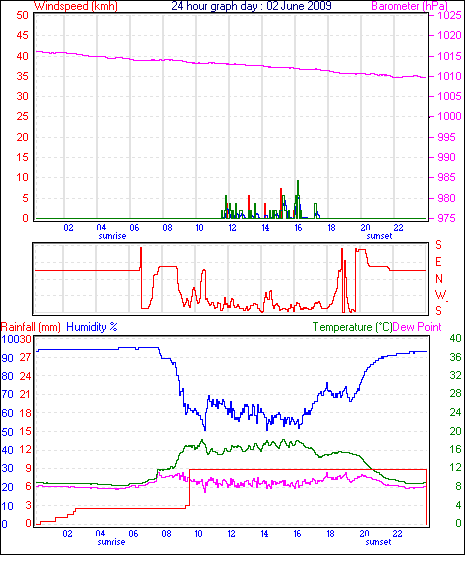Click the 24 hour graph day title
The image size is (466, 566).
(251, 6)
